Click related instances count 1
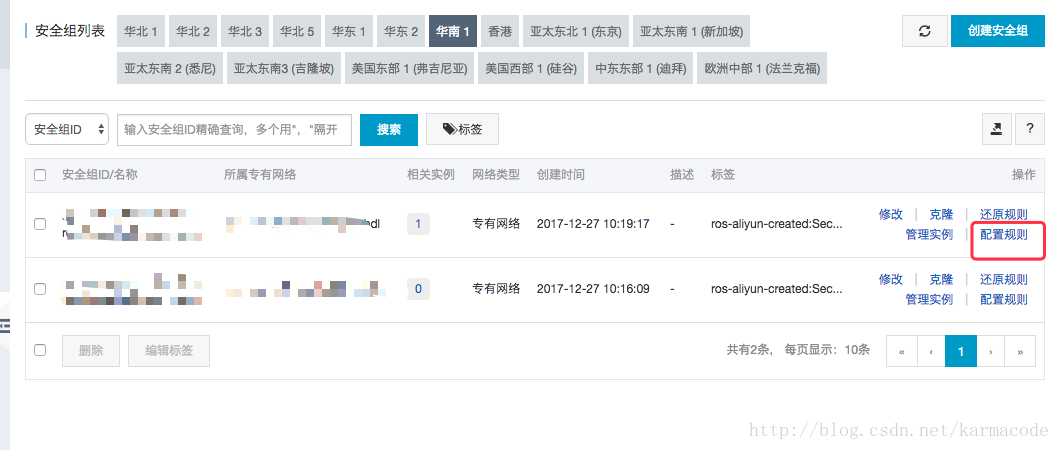1060x450 pixels. tap(418, 224)
